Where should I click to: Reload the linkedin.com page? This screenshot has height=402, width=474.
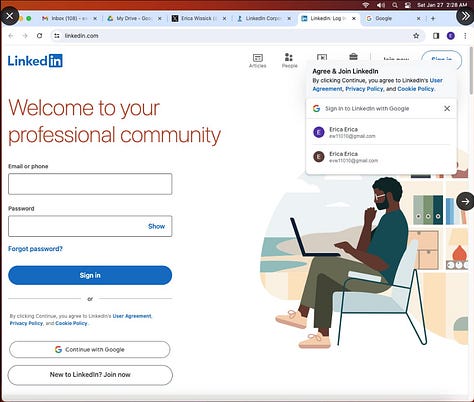[39, 36]
